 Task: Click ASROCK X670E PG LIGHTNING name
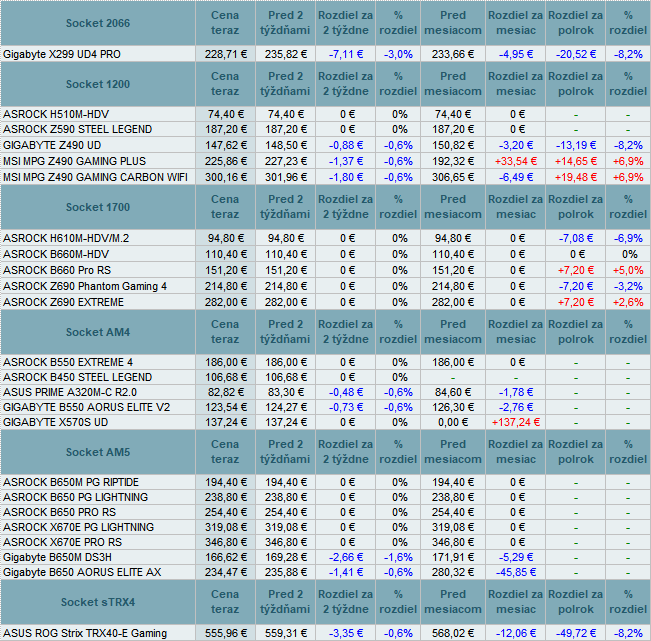click(78, 527)
